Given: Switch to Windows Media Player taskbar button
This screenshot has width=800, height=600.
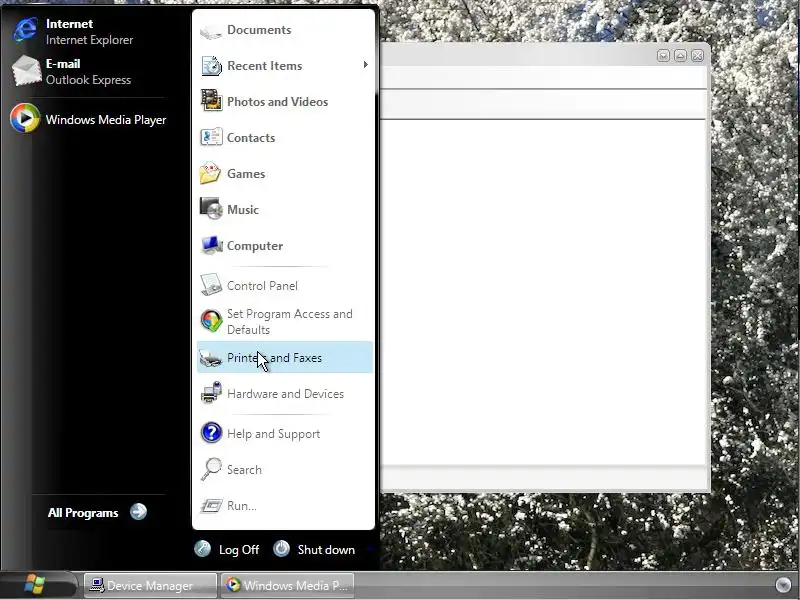Looking at the screenshot, I should click(x=289, y=585).
